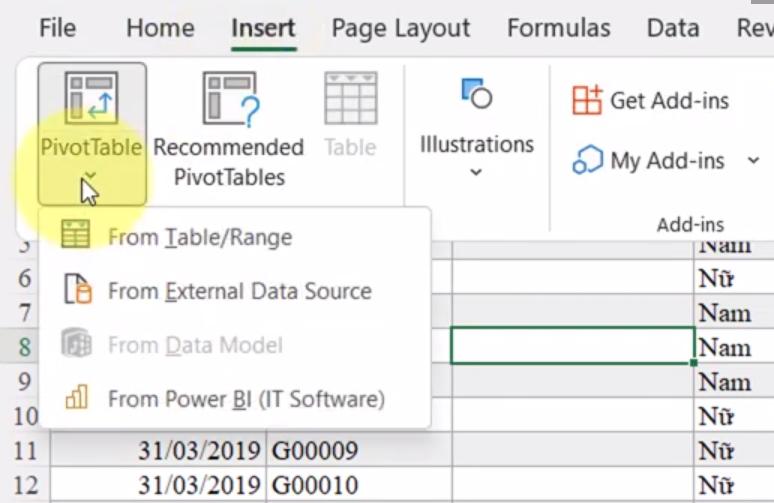774x503 pixels.
Task: Select the row 9 header
Action: tap(25, 382)
